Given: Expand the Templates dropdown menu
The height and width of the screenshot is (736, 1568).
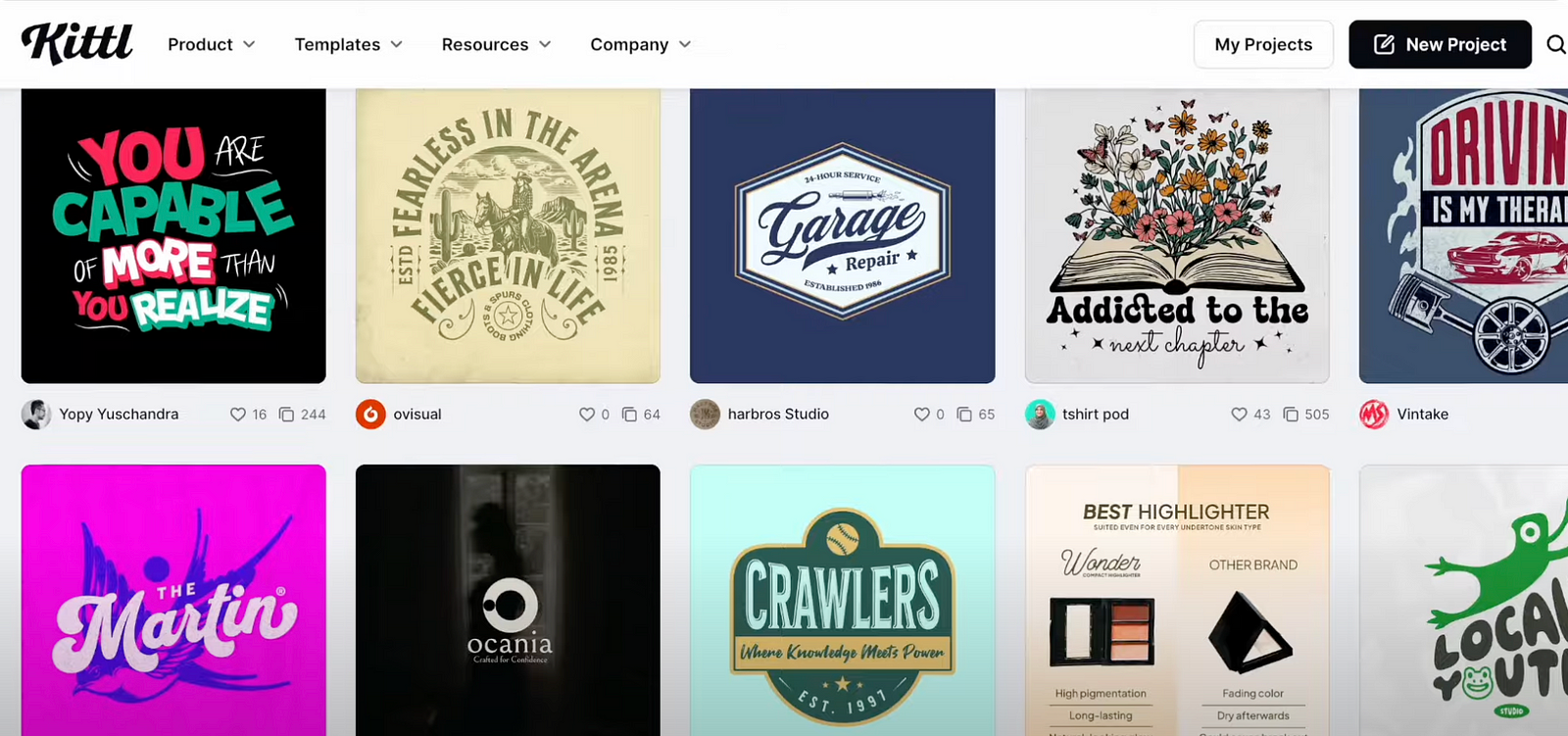Looking at the screenshot, I should (348, 44).
